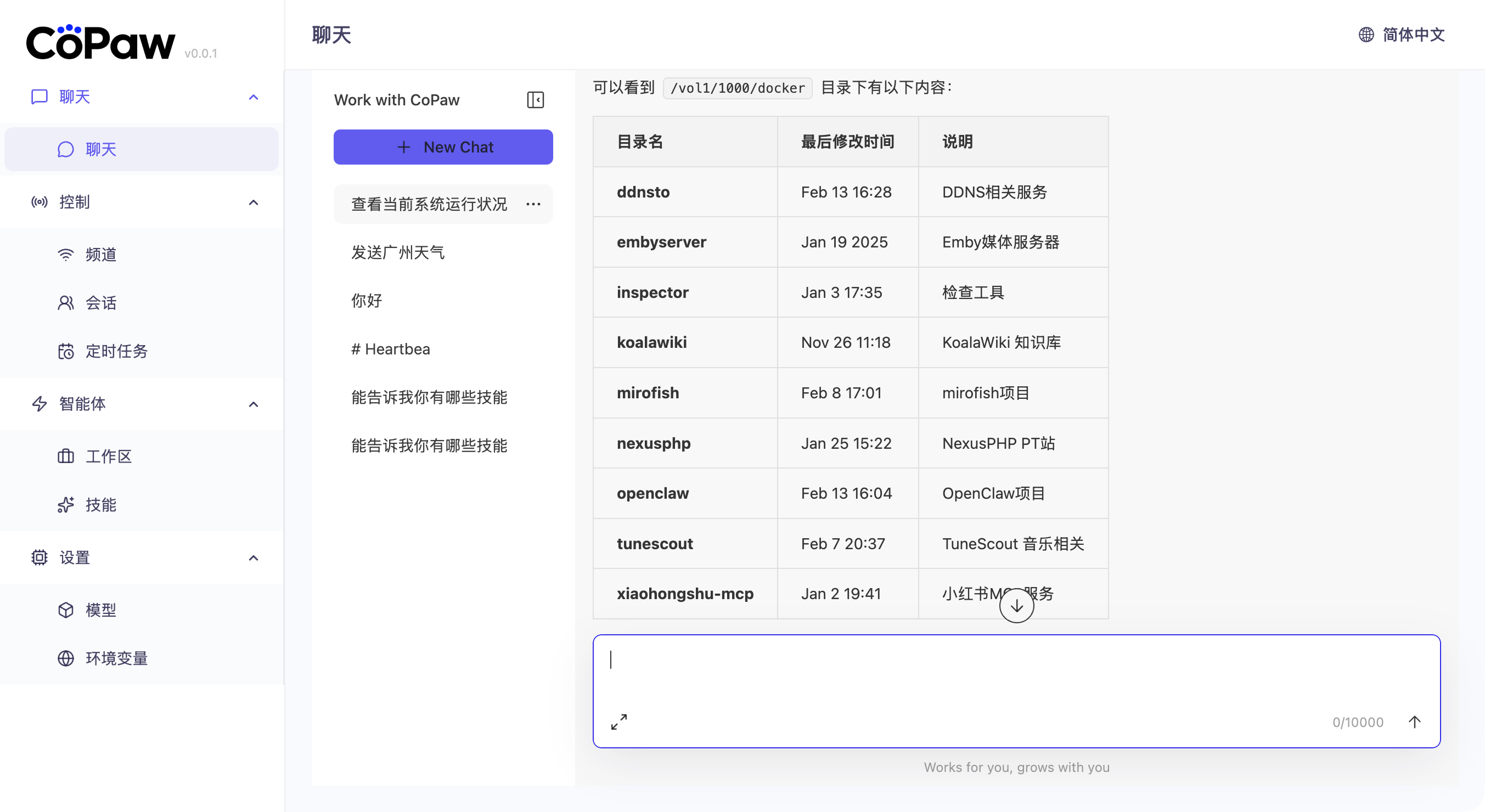Collapse the 聊天 sidebar section
Screen dimensions: 1485x812
click(253, 97)
